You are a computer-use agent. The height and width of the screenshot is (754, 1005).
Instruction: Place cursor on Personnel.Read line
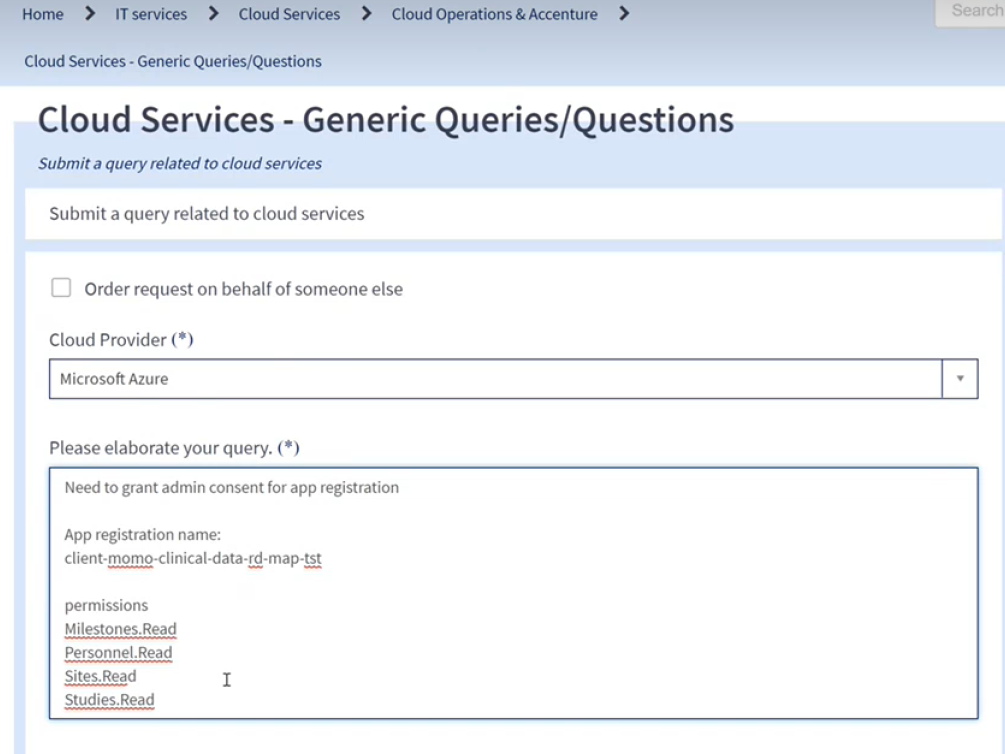coord(119,653)
